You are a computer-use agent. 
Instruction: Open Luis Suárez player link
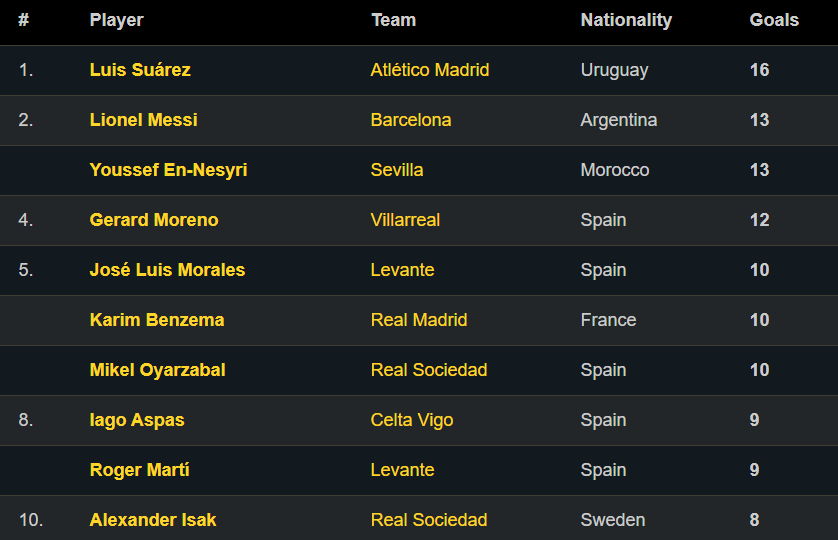click(x=140, y=70)
